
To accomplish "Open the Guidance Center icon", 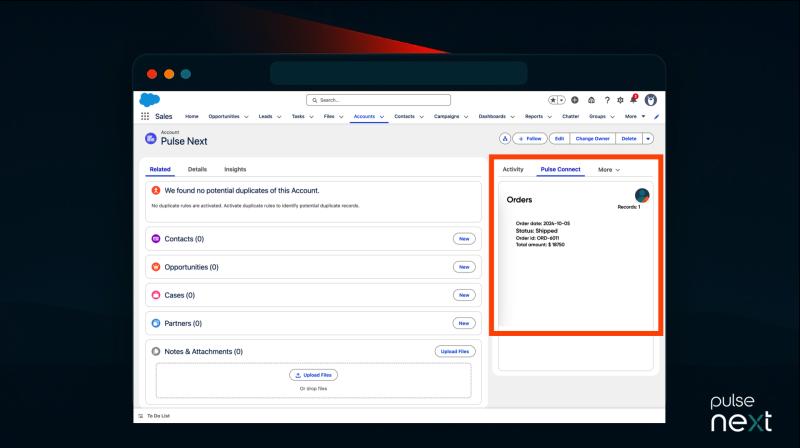I will [591, 100].
